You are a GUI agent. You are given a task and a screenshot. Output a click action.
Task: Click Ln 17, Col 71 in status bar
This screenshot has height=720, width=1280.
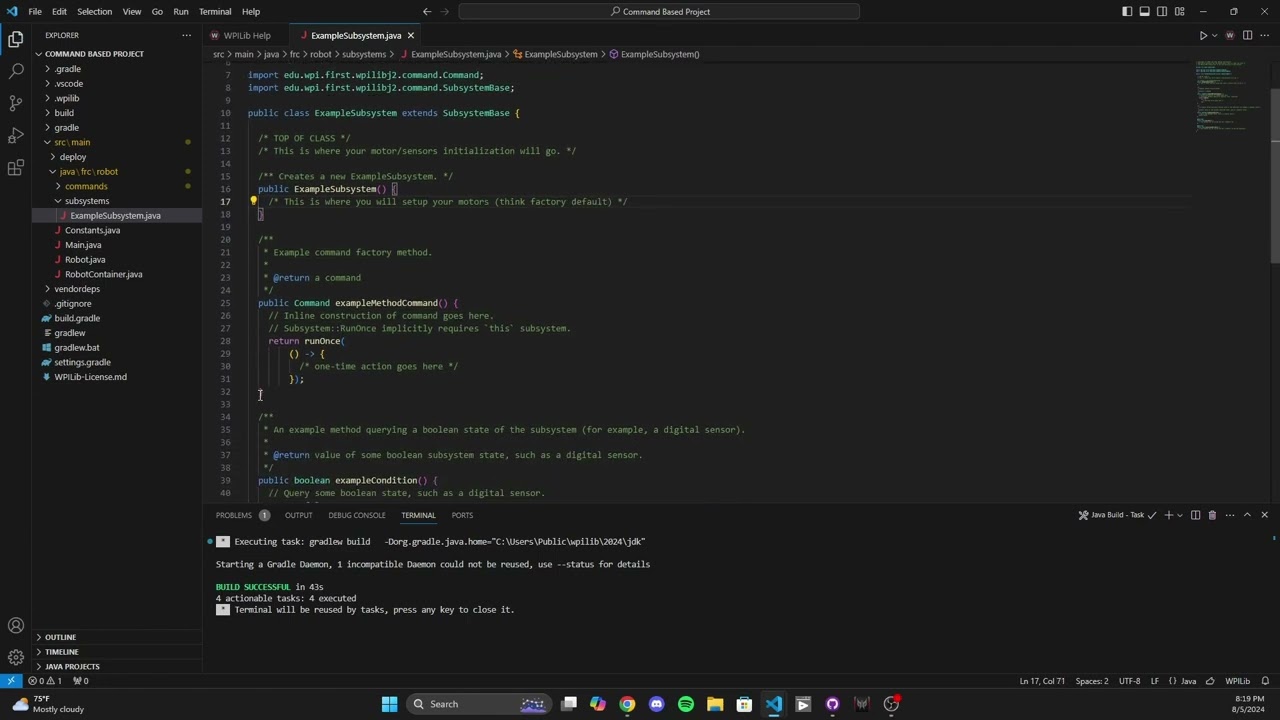[1041, 681]
